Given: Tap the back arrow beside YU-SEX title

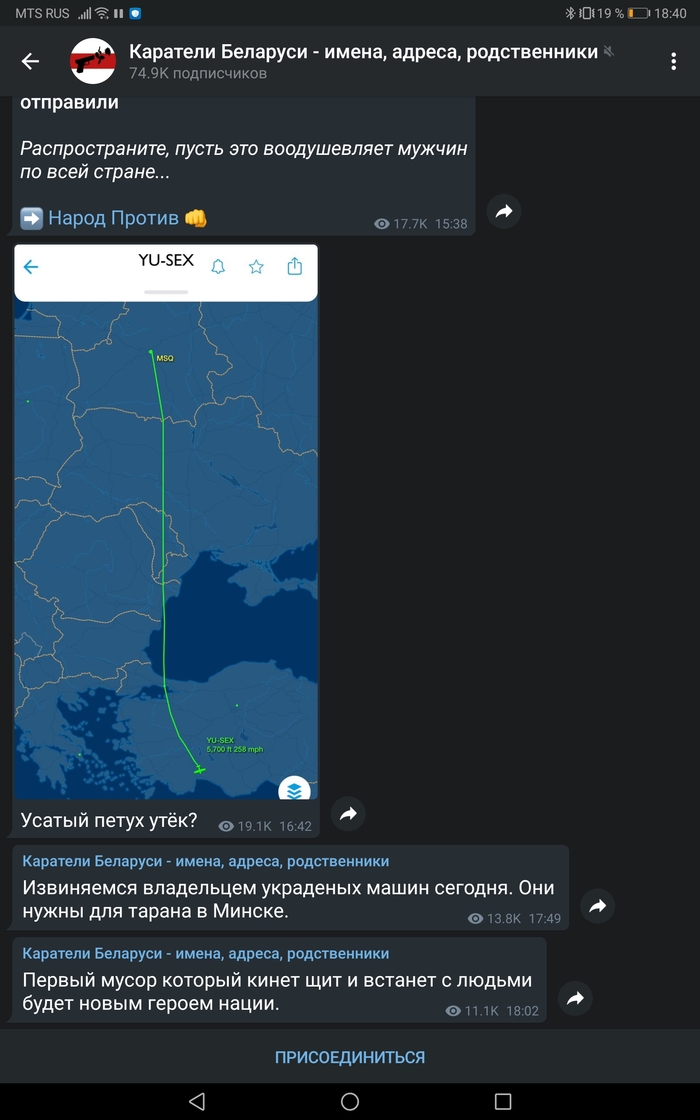Looking at the screenshot, I should click(x=31, y=267).
